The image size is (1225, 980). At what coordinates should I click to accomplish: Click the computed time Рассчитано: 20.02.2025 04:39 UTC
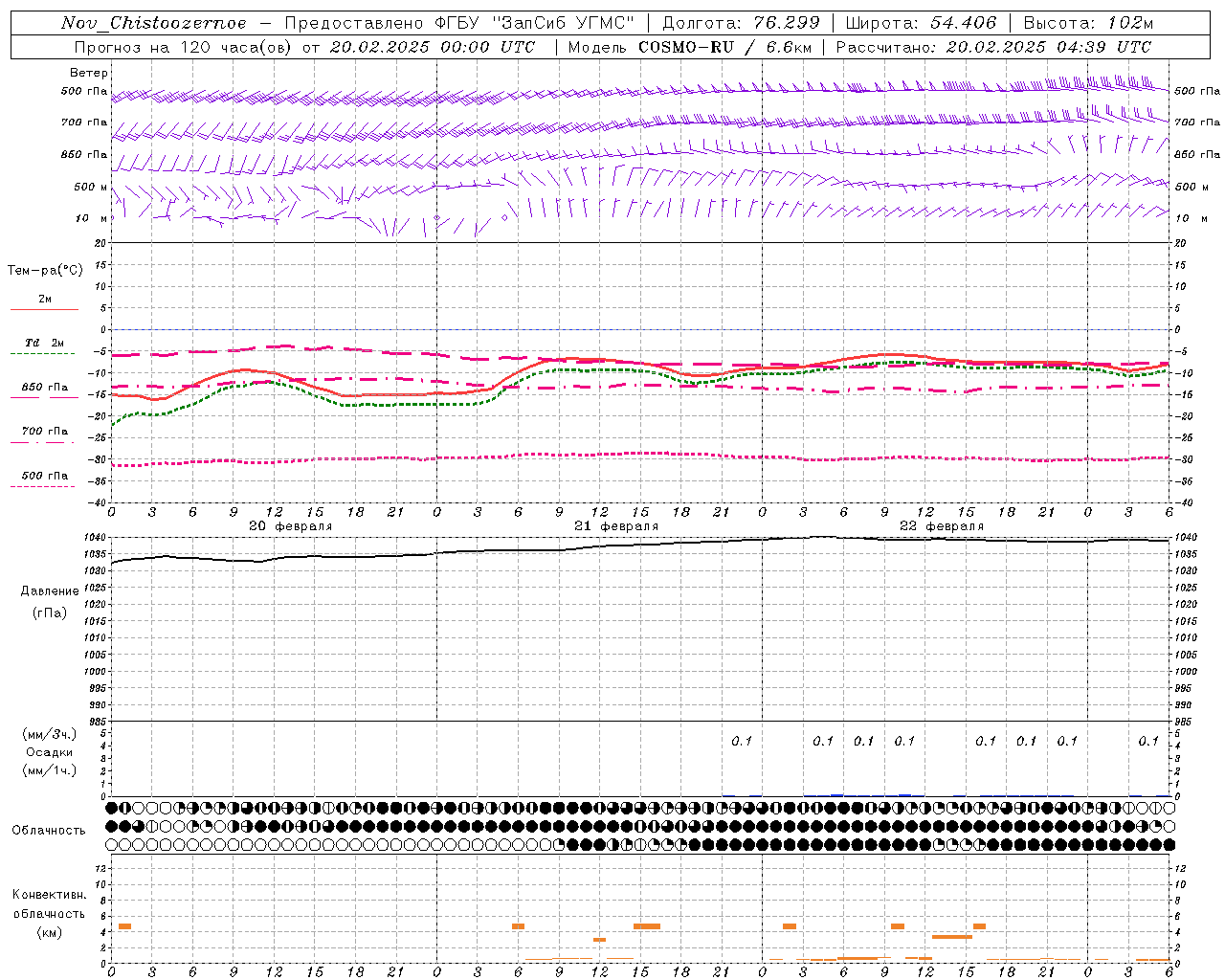[993, 47]
